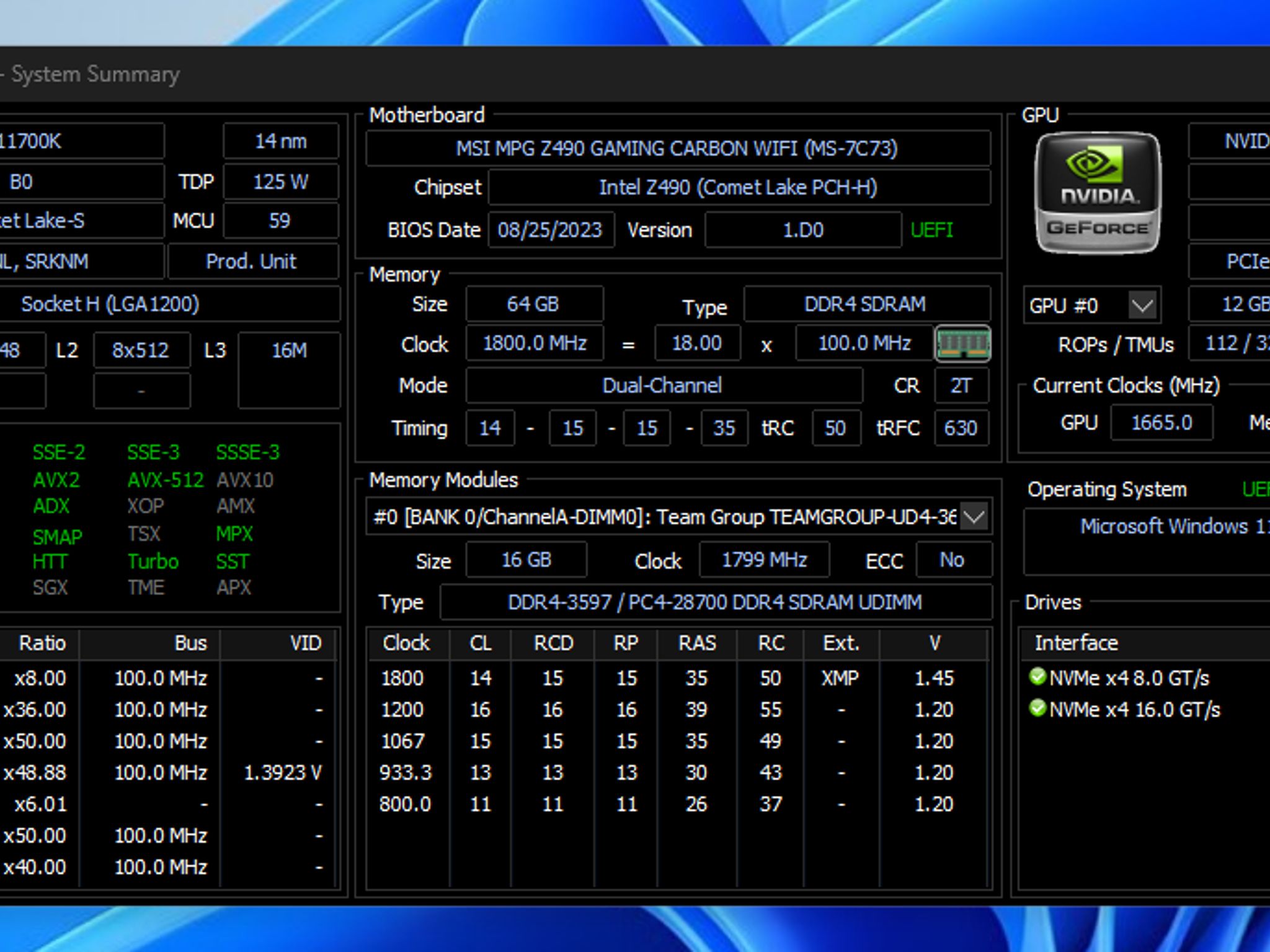Screen dimensions: 1270x952
Task: Click the Dual-Channel mode field
Action: click(664, 386)
